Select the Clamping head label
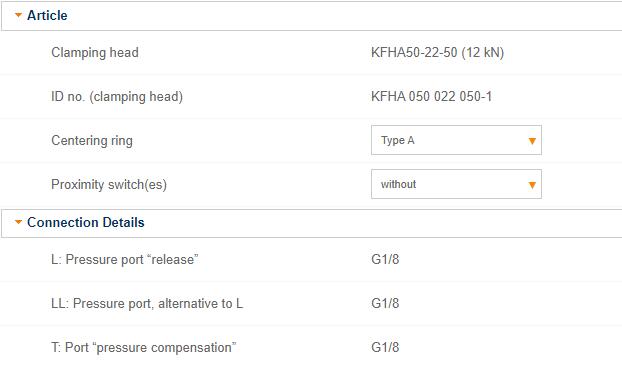 [x=95, y=52]
